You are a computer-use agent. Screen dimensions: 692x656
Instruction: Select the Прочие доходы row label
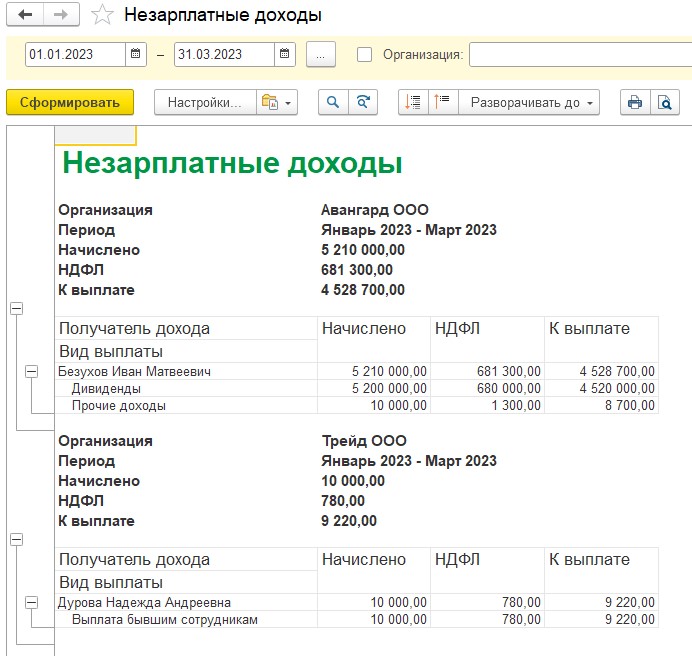[x=119, y=406]
